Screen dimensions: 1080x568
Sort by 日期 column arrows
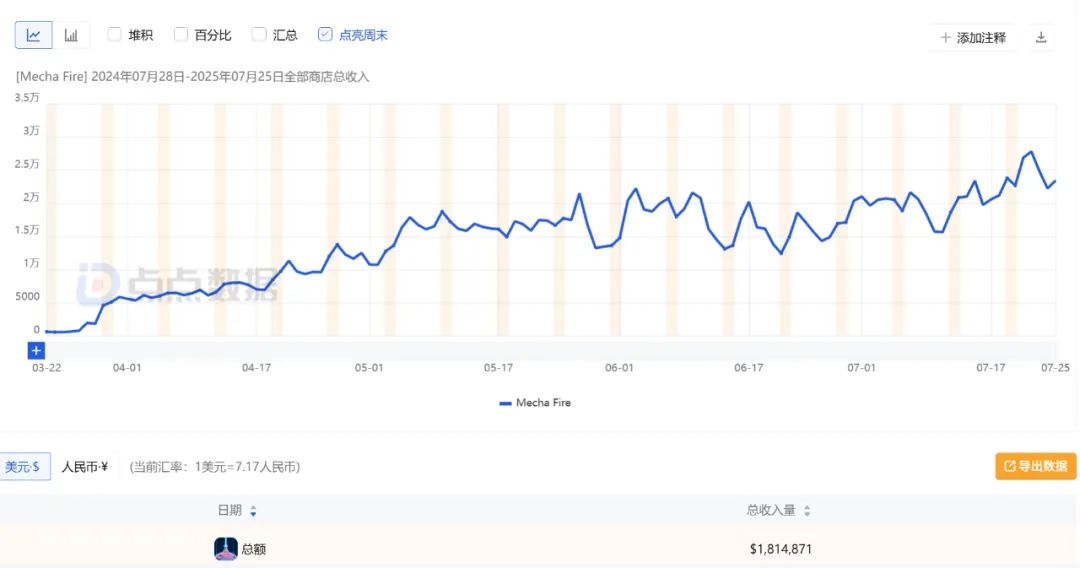coord(253,511)
